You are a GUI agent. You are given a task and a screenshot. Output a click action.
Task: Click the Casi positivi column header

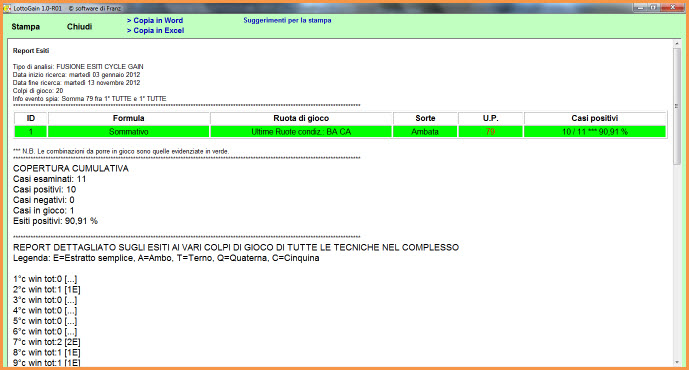pyautogui.click(x=595, y=118)
